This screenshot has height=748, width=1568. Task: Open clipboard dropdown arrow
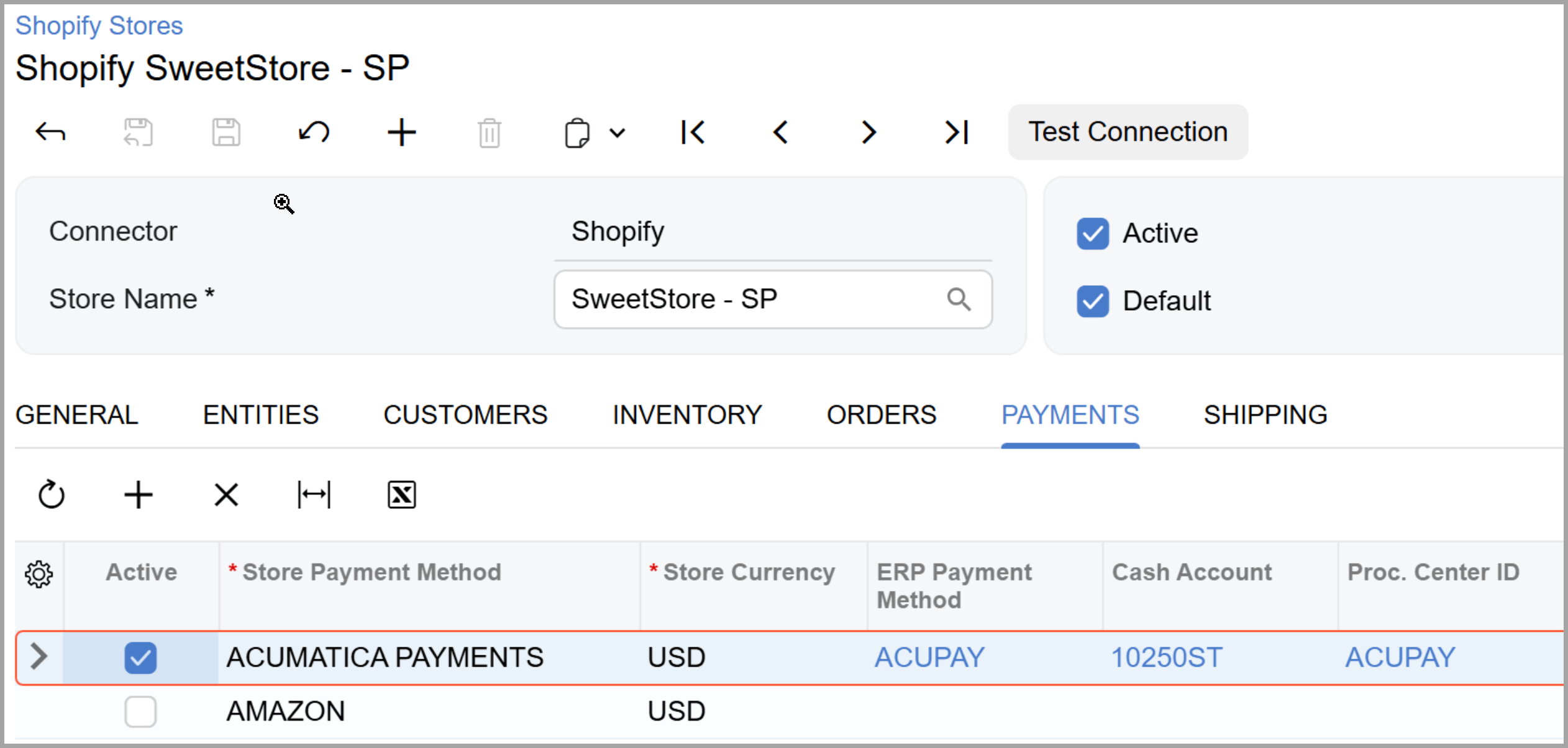tap(617, 132)
